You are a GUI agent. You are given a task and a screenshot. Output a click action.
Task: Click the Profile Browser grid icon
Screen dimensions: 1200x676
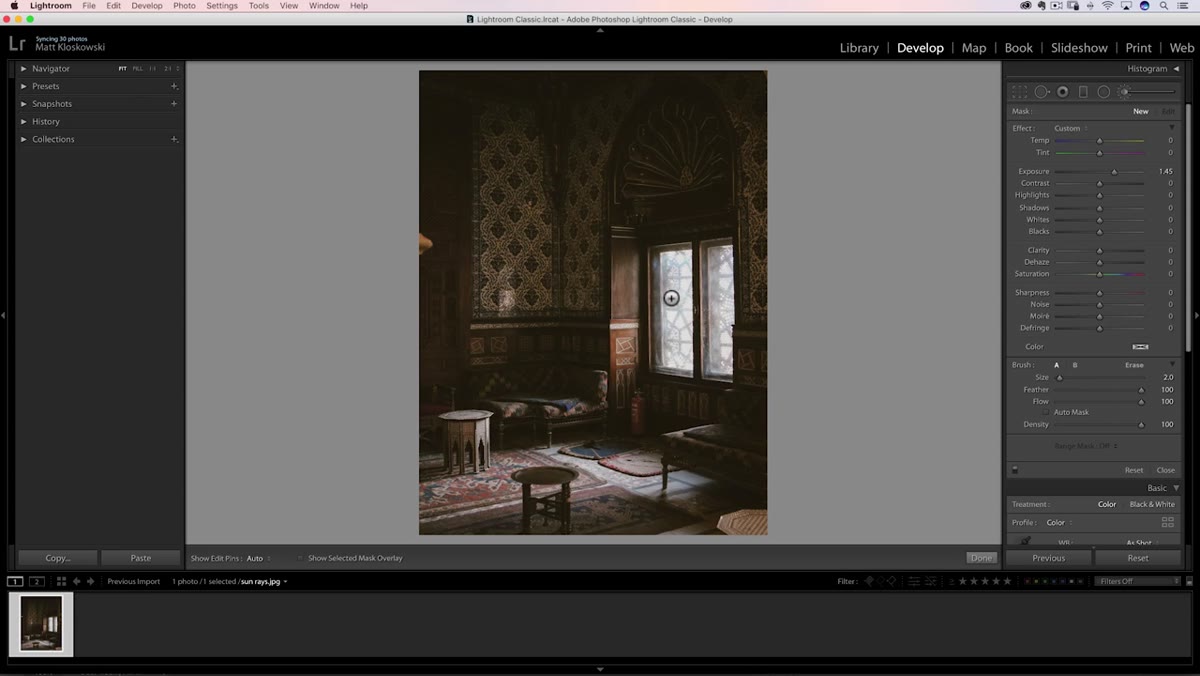click(1167, 522)
